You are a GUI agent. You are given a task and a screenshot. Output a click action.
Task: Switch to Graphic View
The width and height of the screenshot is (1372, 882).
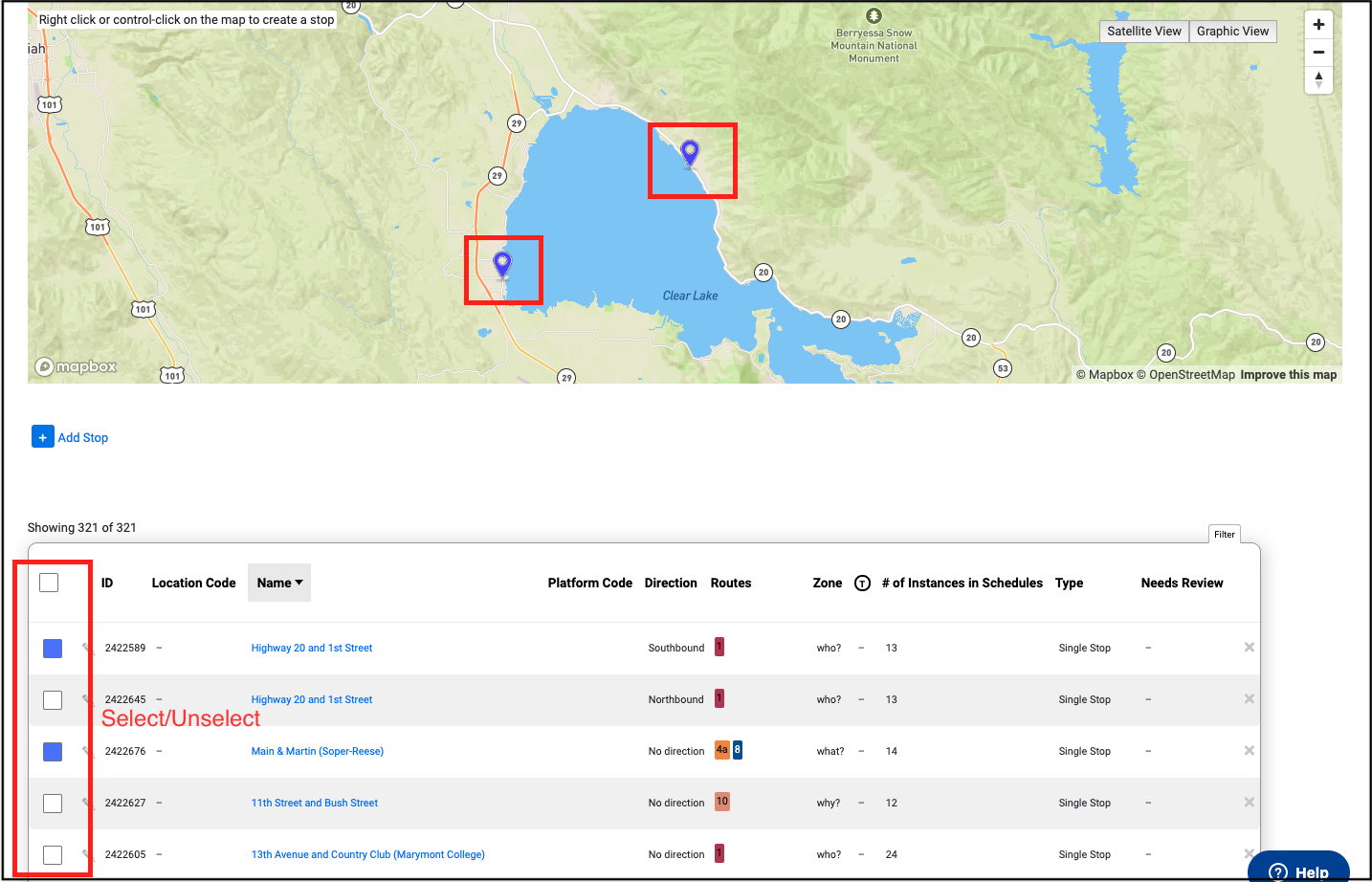point(1232,32)
